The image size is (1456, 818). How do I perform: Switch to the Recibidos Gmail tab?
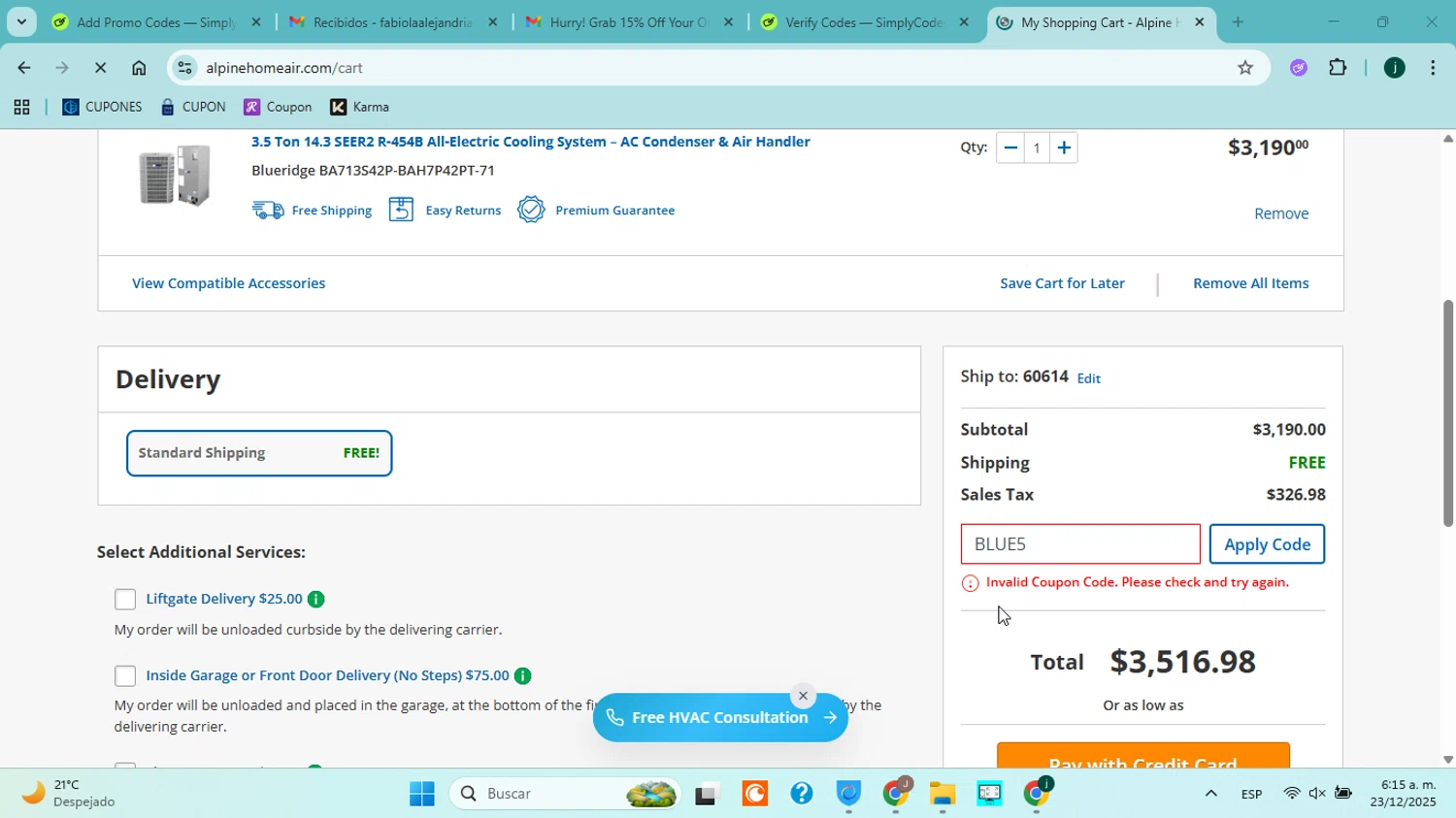(x=392, y=22)
